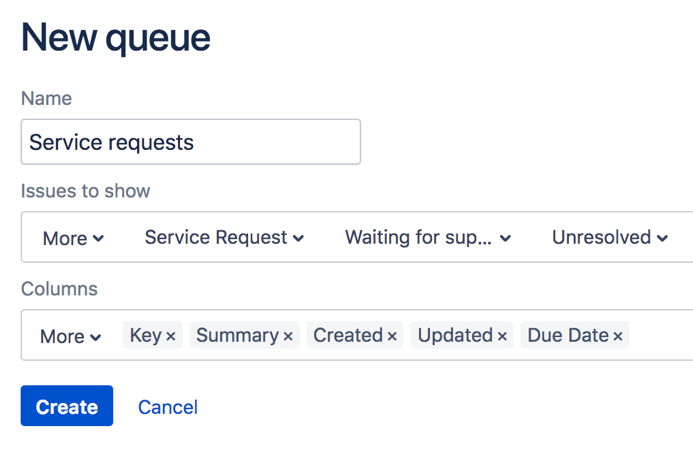
Task: Click the Due Date column tag label
Action: (x=568, y=336)
